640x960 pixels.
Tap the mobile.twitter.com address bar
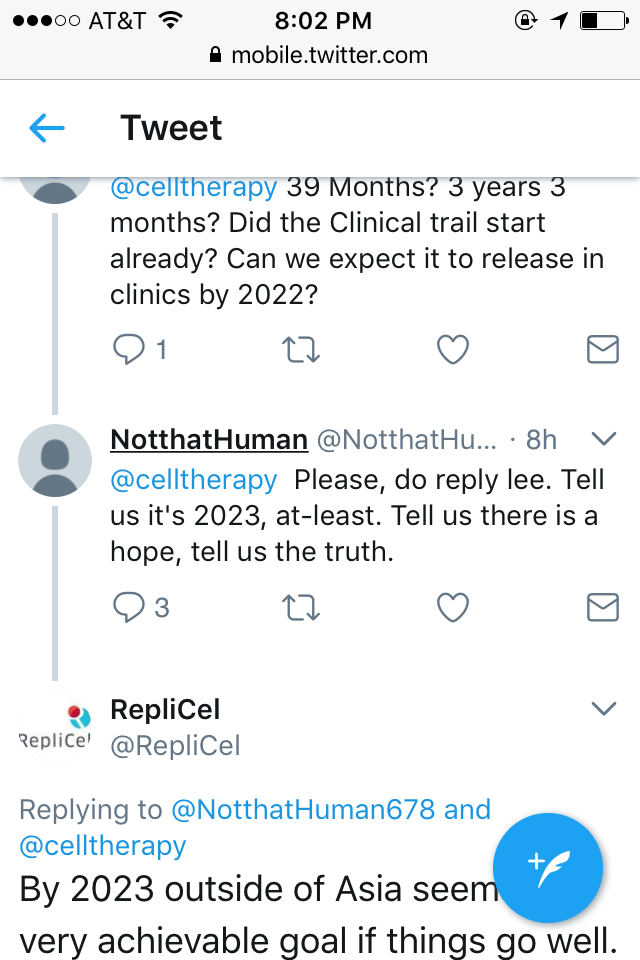click(x=320, y=55)
